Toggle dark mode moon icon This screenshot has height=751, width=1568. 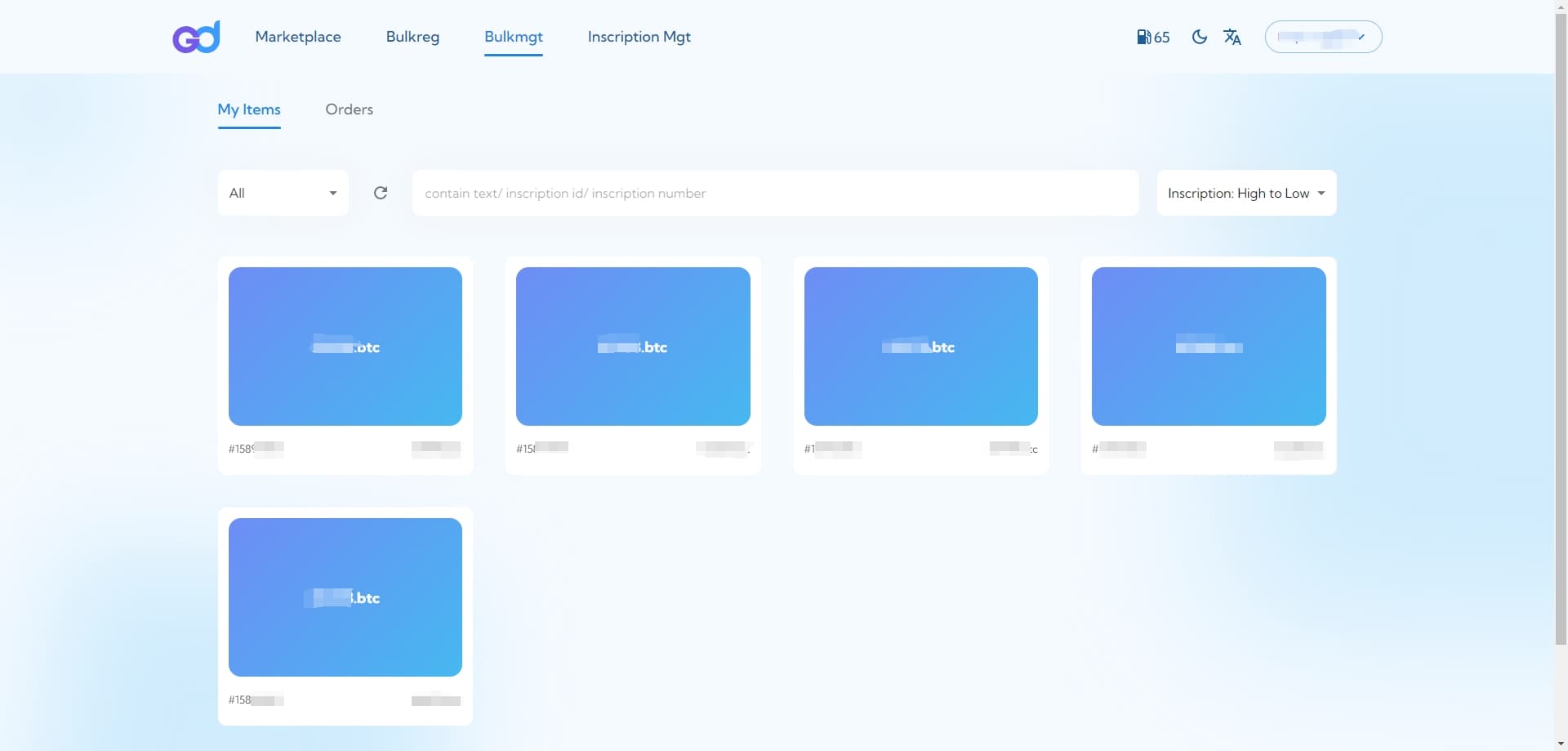[x=1199, y=37]
